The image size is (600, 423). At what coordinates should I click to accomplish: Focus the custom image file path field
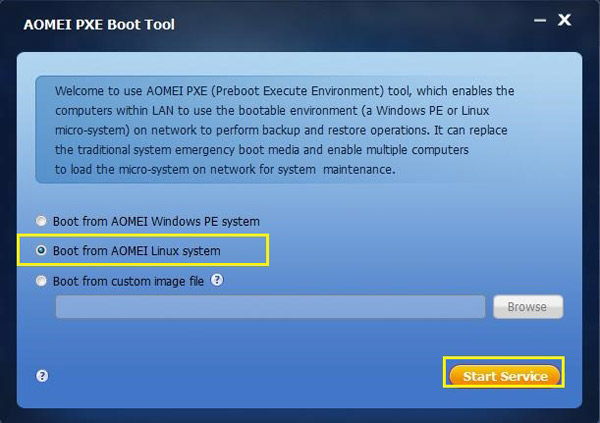[x=270, y=307]
